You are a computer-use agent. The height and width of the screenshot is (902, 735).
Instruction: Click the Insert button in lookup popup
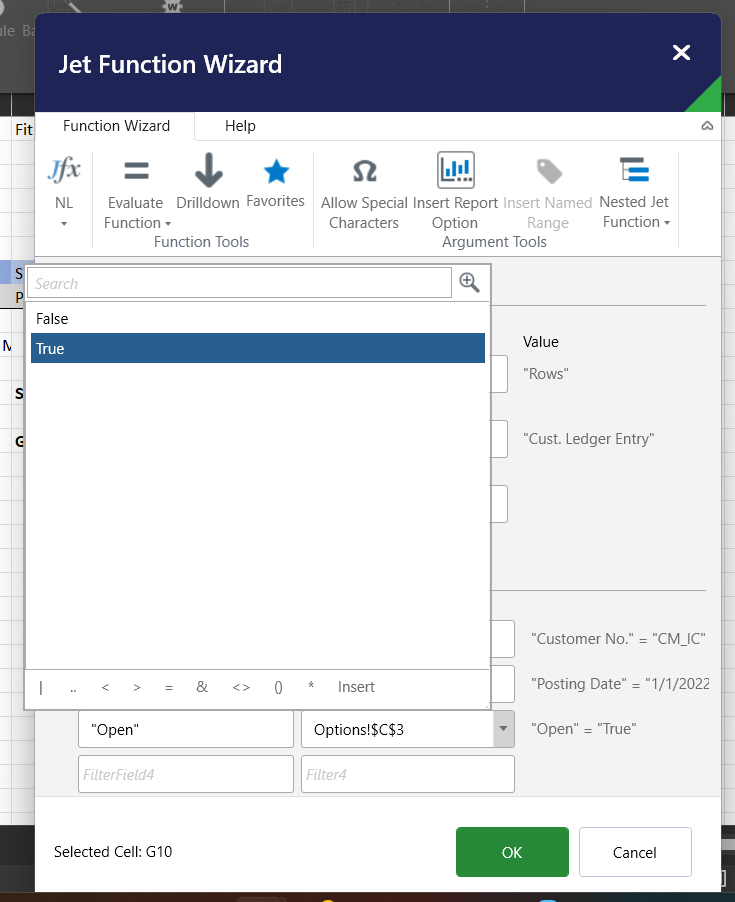coord(356,687)
